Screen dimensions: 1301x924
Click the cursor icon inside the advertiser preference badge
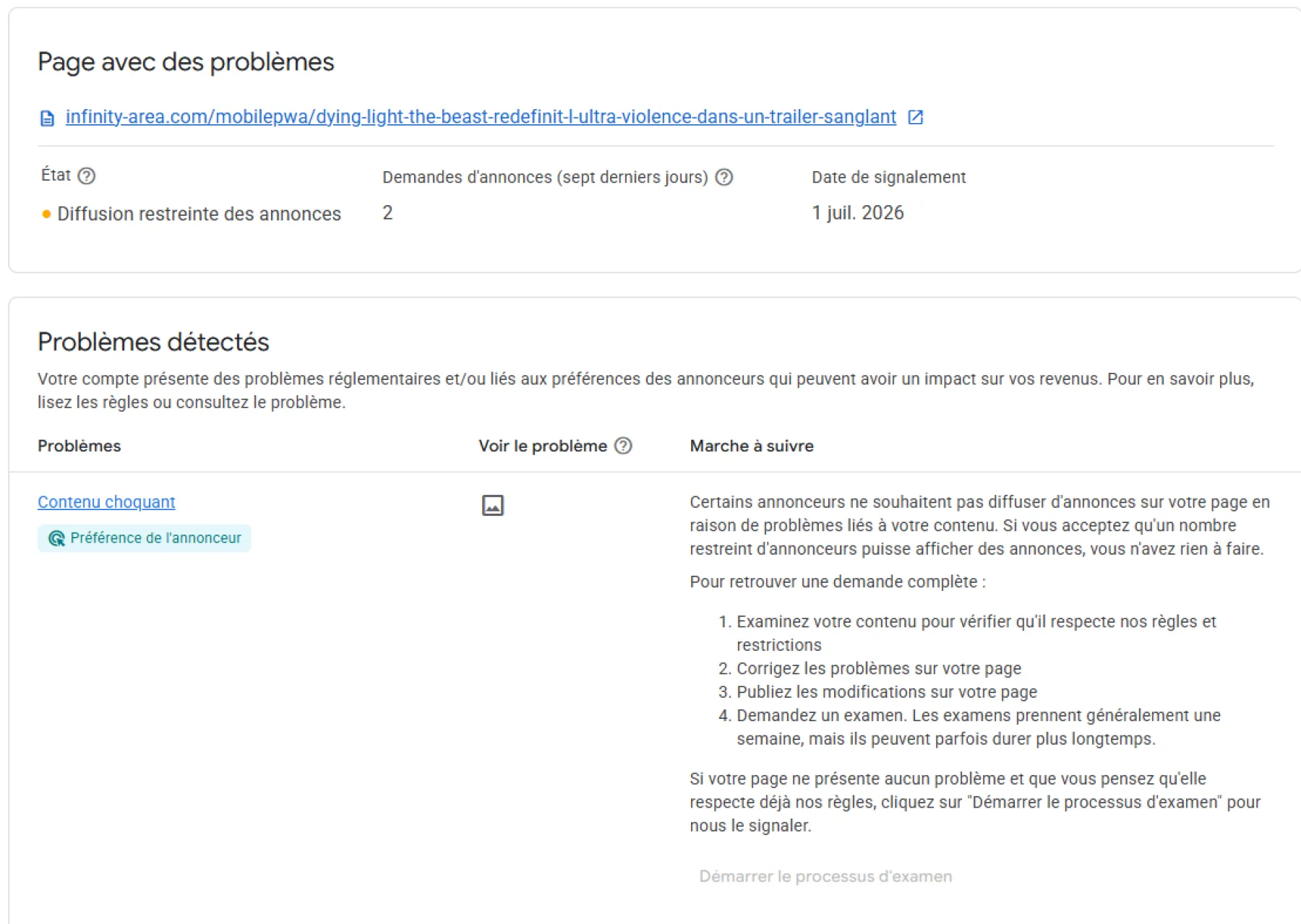click(56, 538)
